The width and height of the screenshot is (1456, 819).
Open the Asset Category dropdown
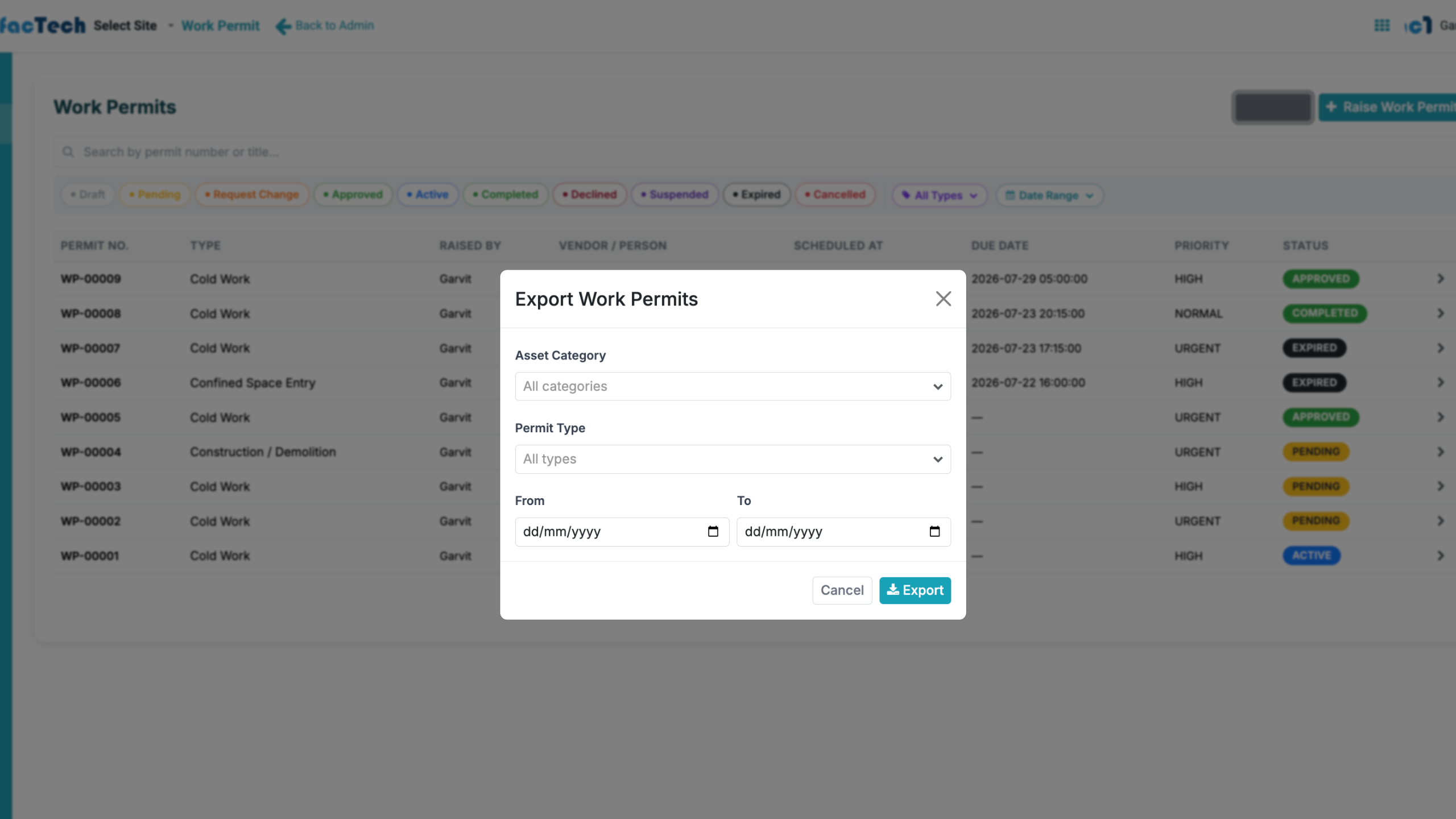pyautogui.click(x=733, y=386)
